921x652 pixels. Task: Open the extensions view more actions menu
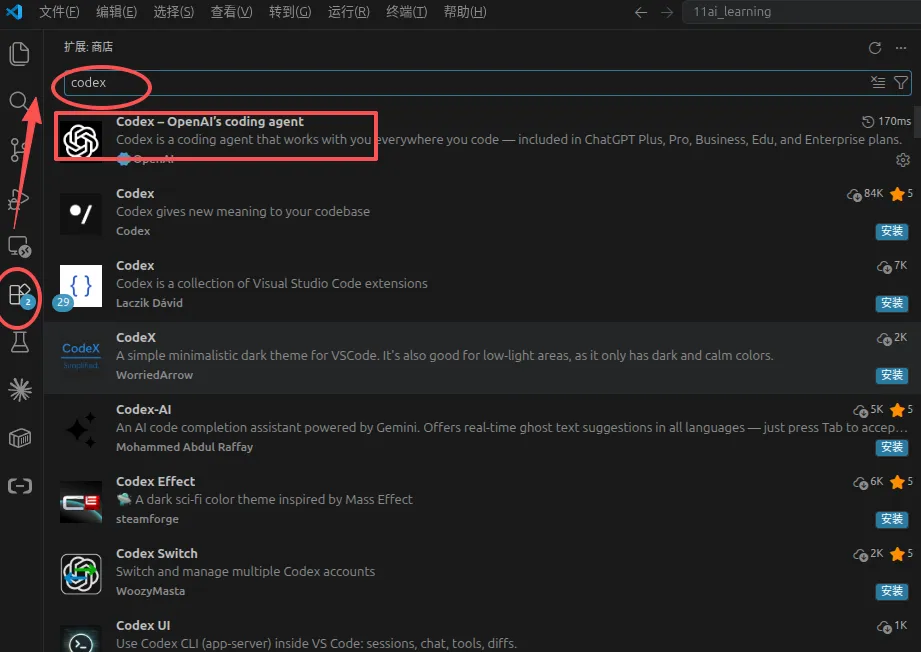coord(900,48)
